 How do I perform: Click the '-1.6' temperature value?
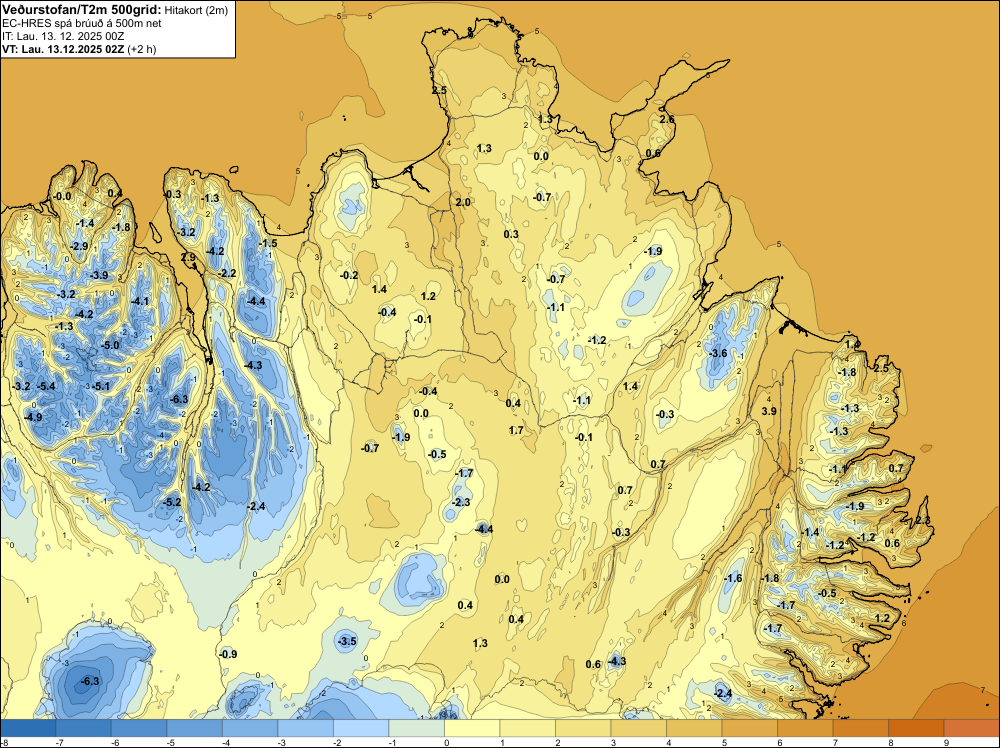pyautogui.click(x=733, y=578)
